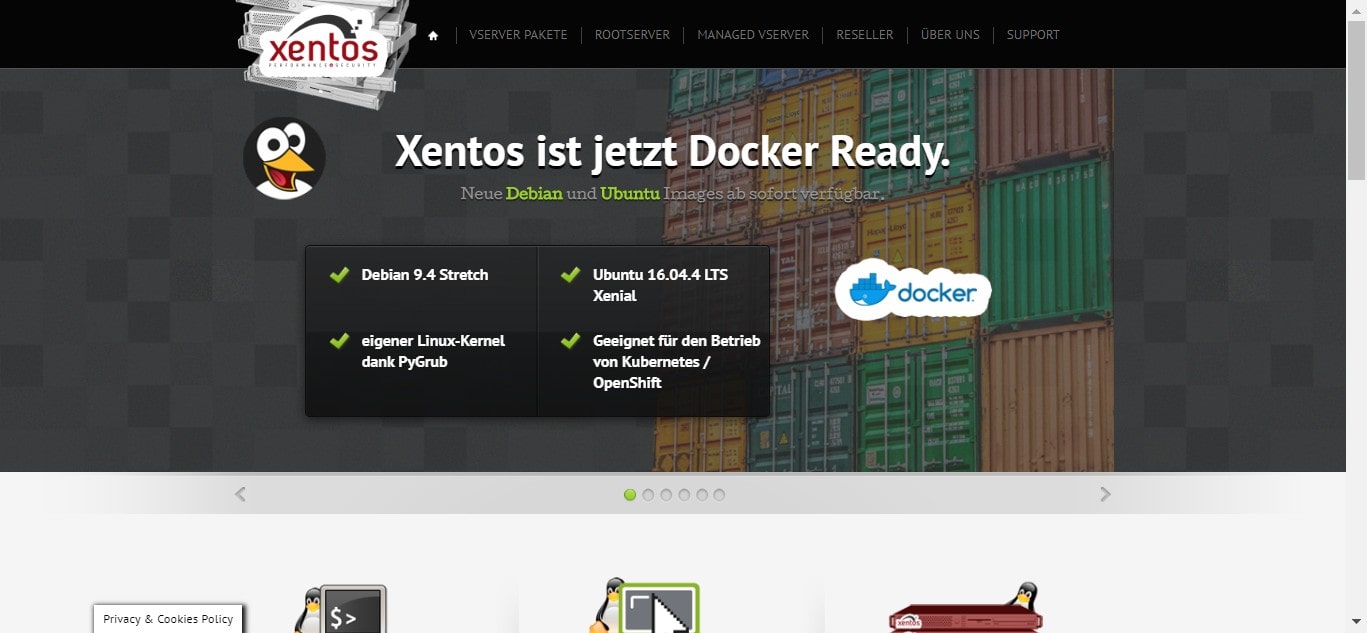The image size is (1367, 633).
Task: Advance to next slide using right arrow
Action: (1105, 494)
